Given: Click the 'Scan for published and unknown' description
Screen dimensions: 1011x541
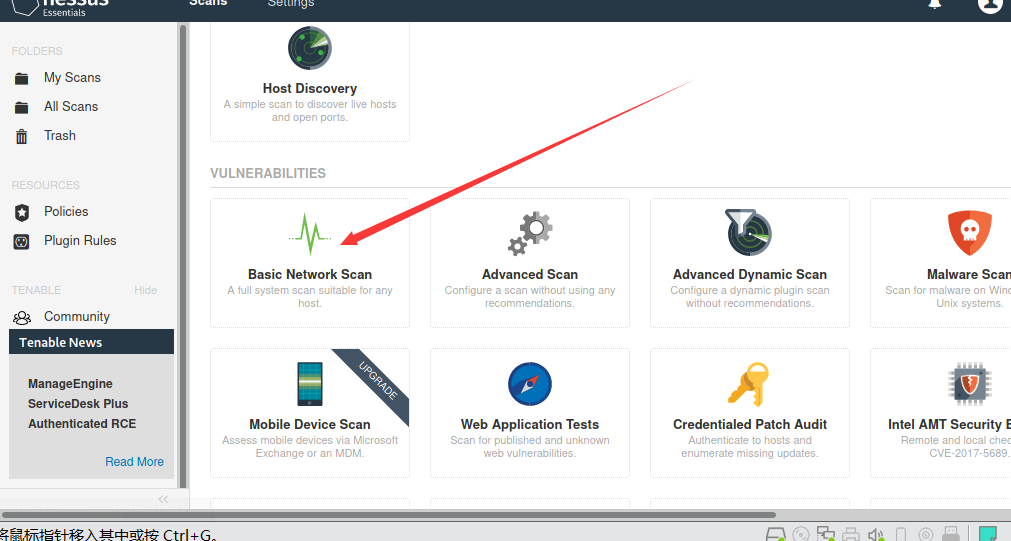Looking at the screenshot, I should coord(530,447).
